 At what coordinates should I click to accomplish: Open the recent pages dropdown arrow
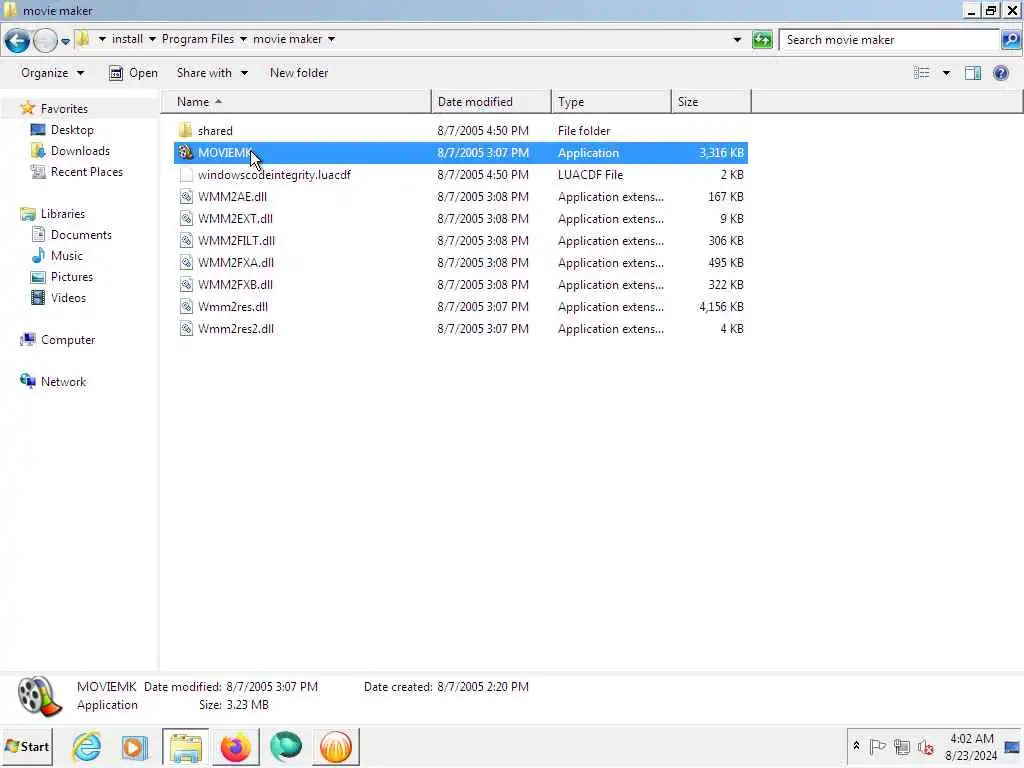65,41
